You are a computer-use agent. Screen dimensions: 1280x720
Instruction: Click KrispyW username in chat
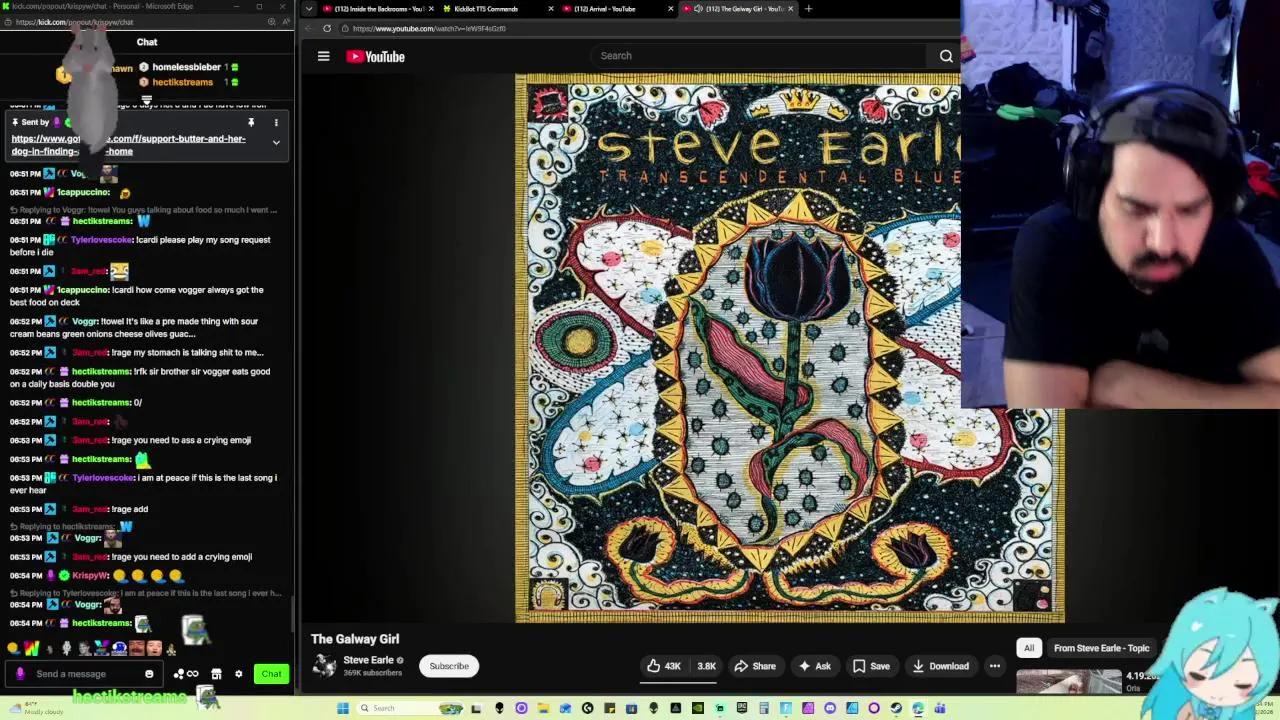[90, 576]
